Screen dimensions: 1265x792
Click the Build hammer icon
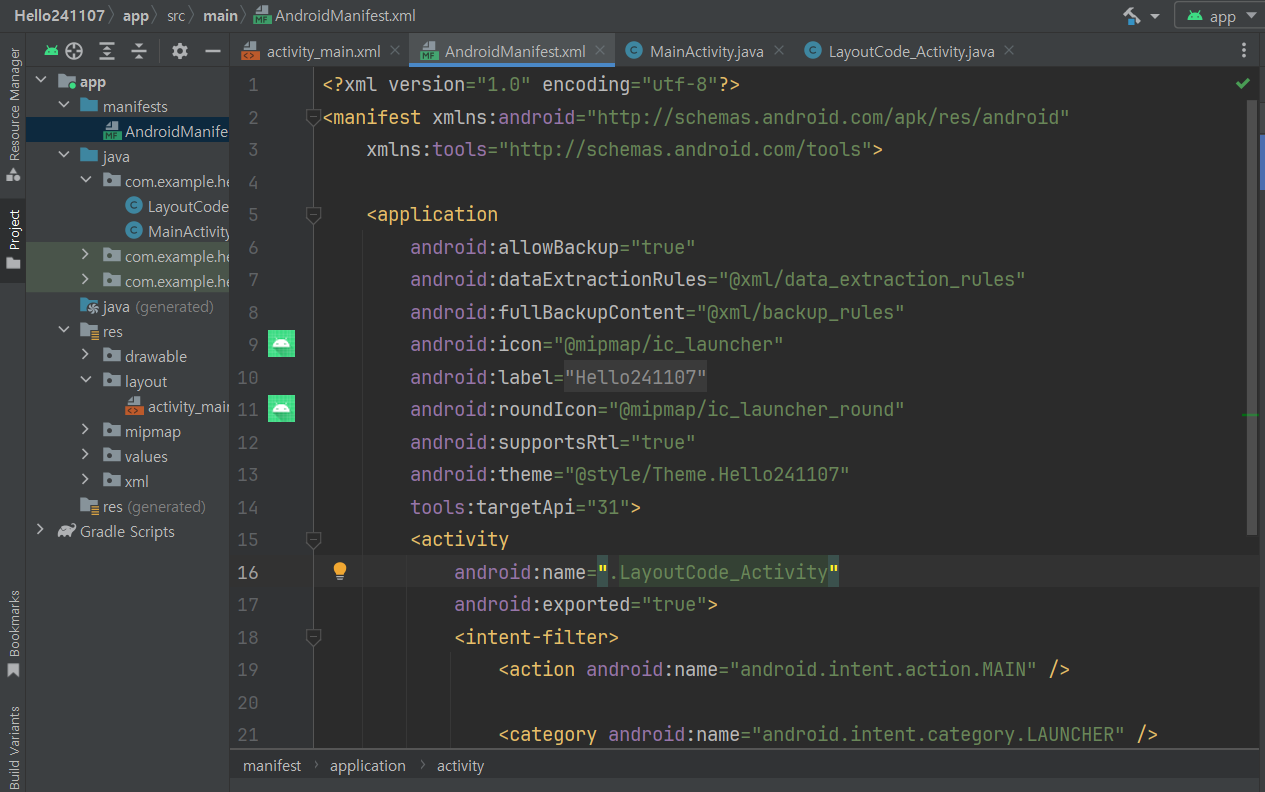point(1132,16)
